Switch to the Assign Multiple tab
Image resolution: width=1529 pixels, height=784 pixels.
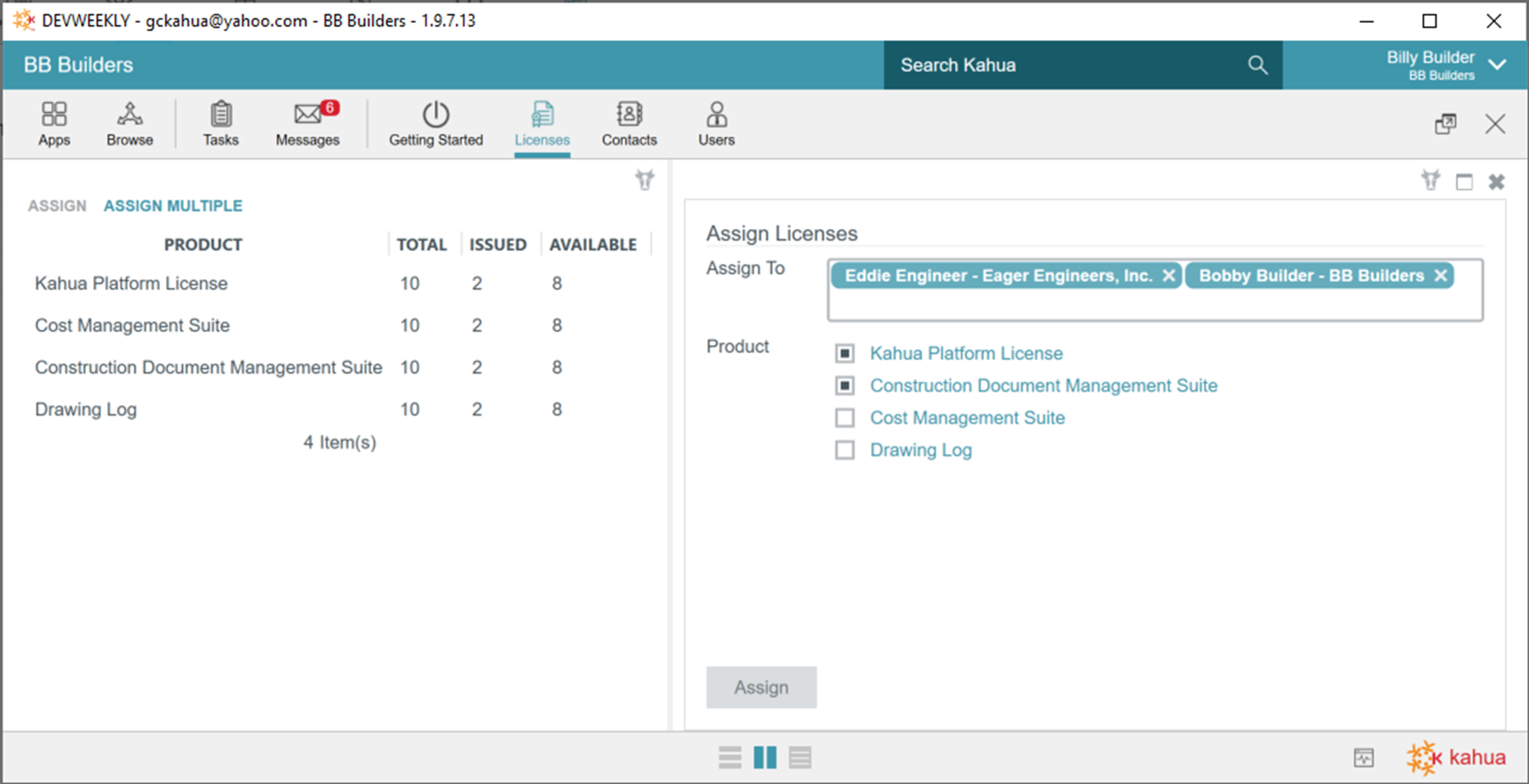173,206
